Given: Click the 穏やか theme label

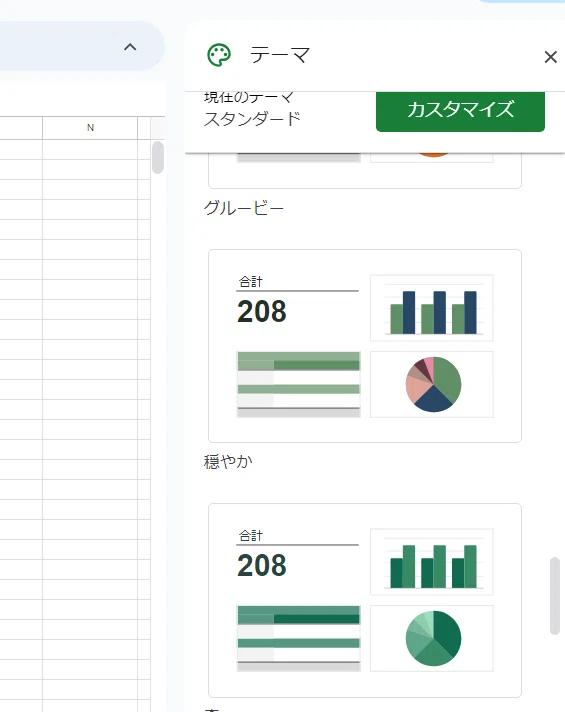Looking at the screenshot, I should tap(228, 461).
